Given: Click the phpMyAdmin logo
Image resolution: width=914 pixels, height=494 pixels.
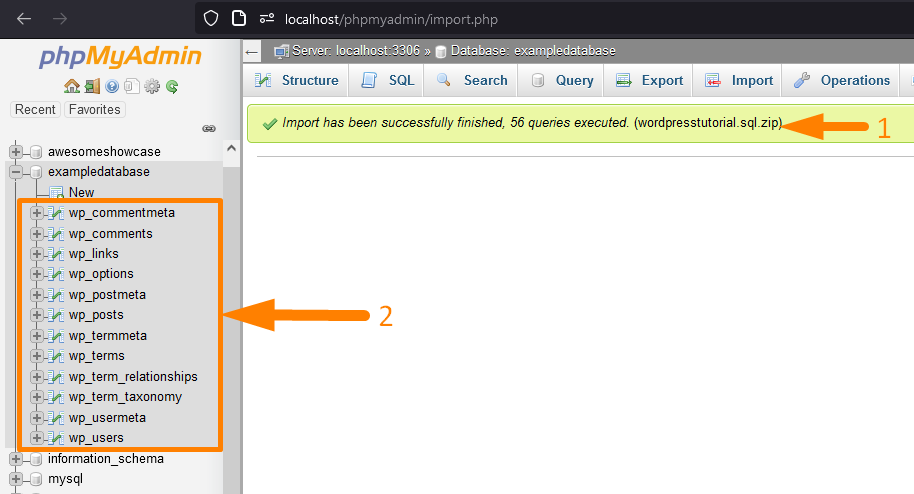Looking at the screenshot, I should tap(120, 57).
